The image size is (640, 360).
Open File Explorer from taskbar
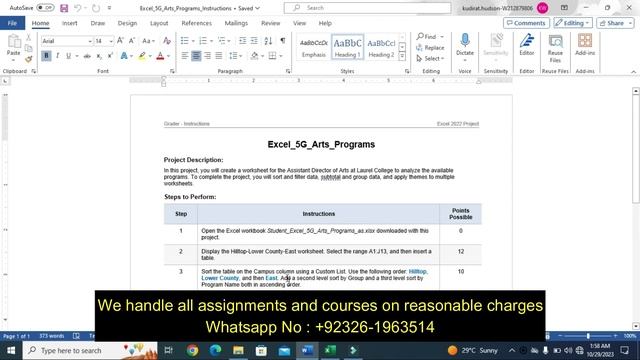coord(238,350)
